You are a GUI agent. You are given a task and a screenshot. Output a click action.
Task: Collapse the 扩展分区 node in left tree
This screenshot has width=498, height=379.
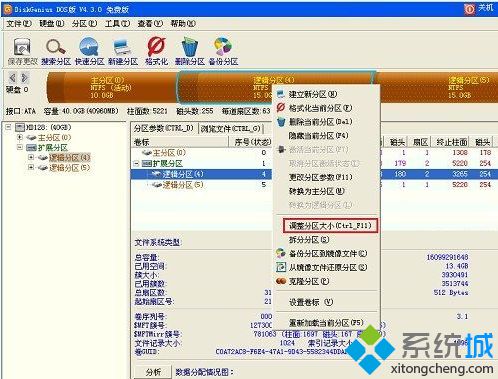(20, 147)
